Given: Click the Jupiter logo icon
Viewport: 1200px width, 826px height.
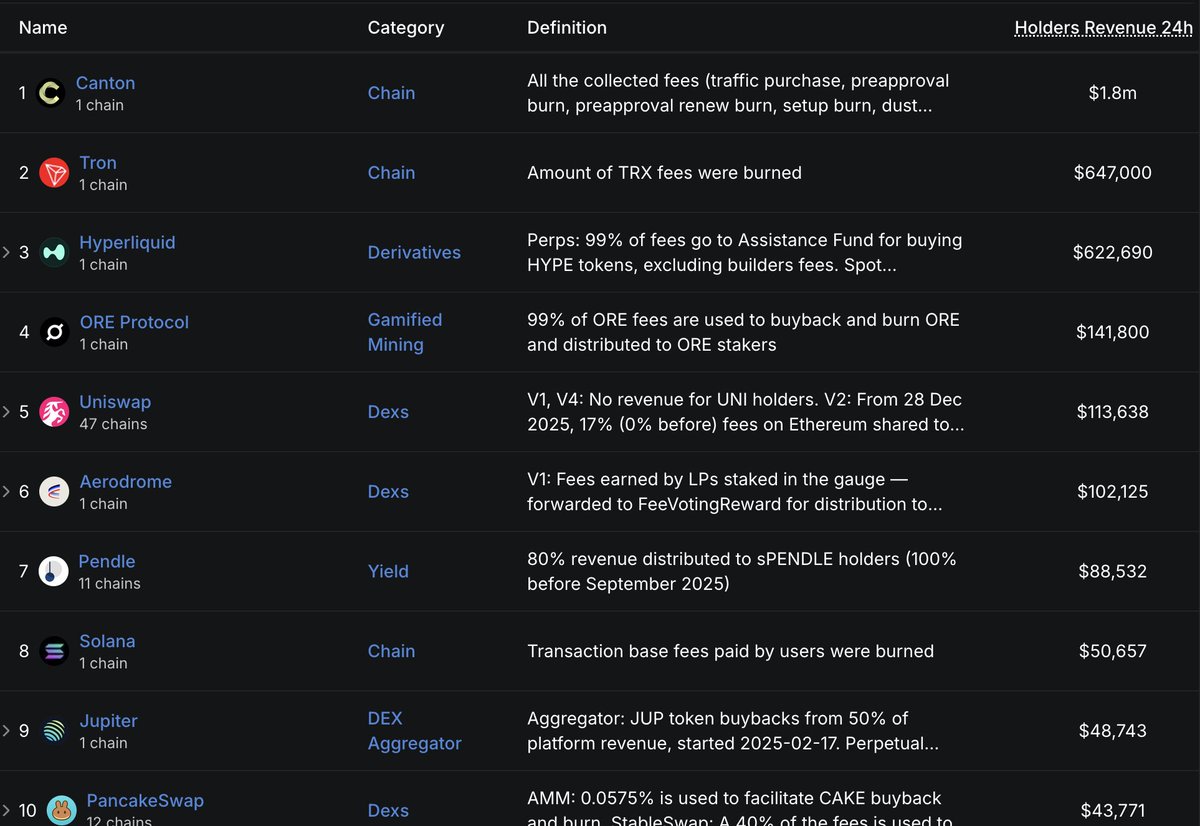Looking at the screenshot, I should (54, 731).
